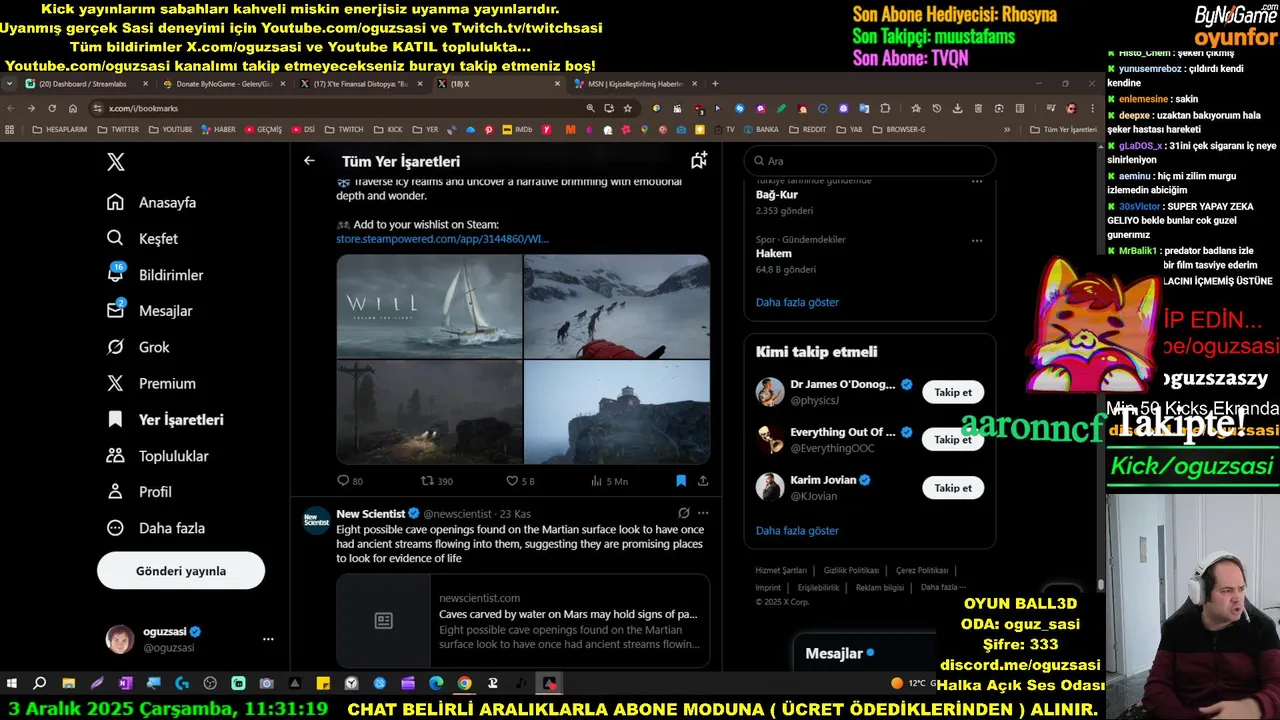
Task: Click the Gönderi yayınla button
Action: (181, 571)
